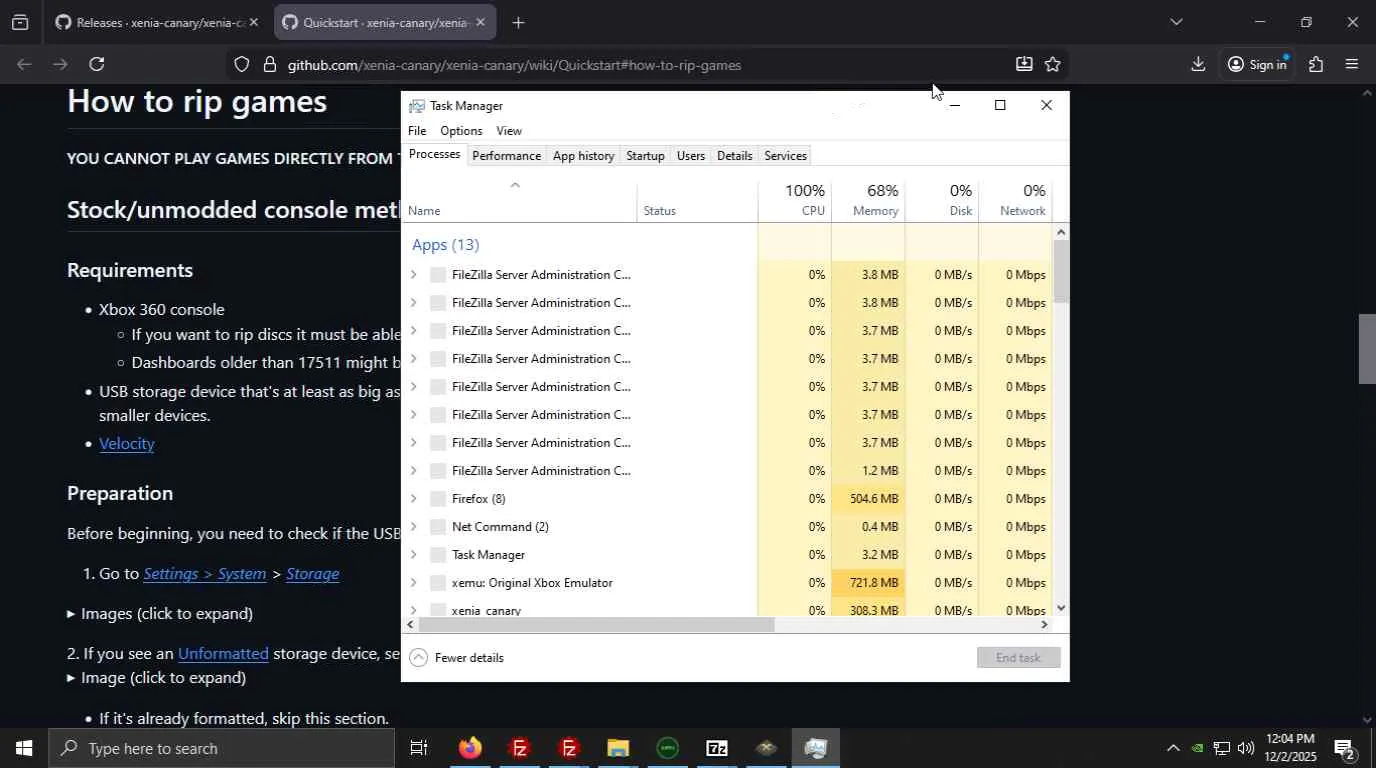Open the Unformatted link

coord(223,654)
